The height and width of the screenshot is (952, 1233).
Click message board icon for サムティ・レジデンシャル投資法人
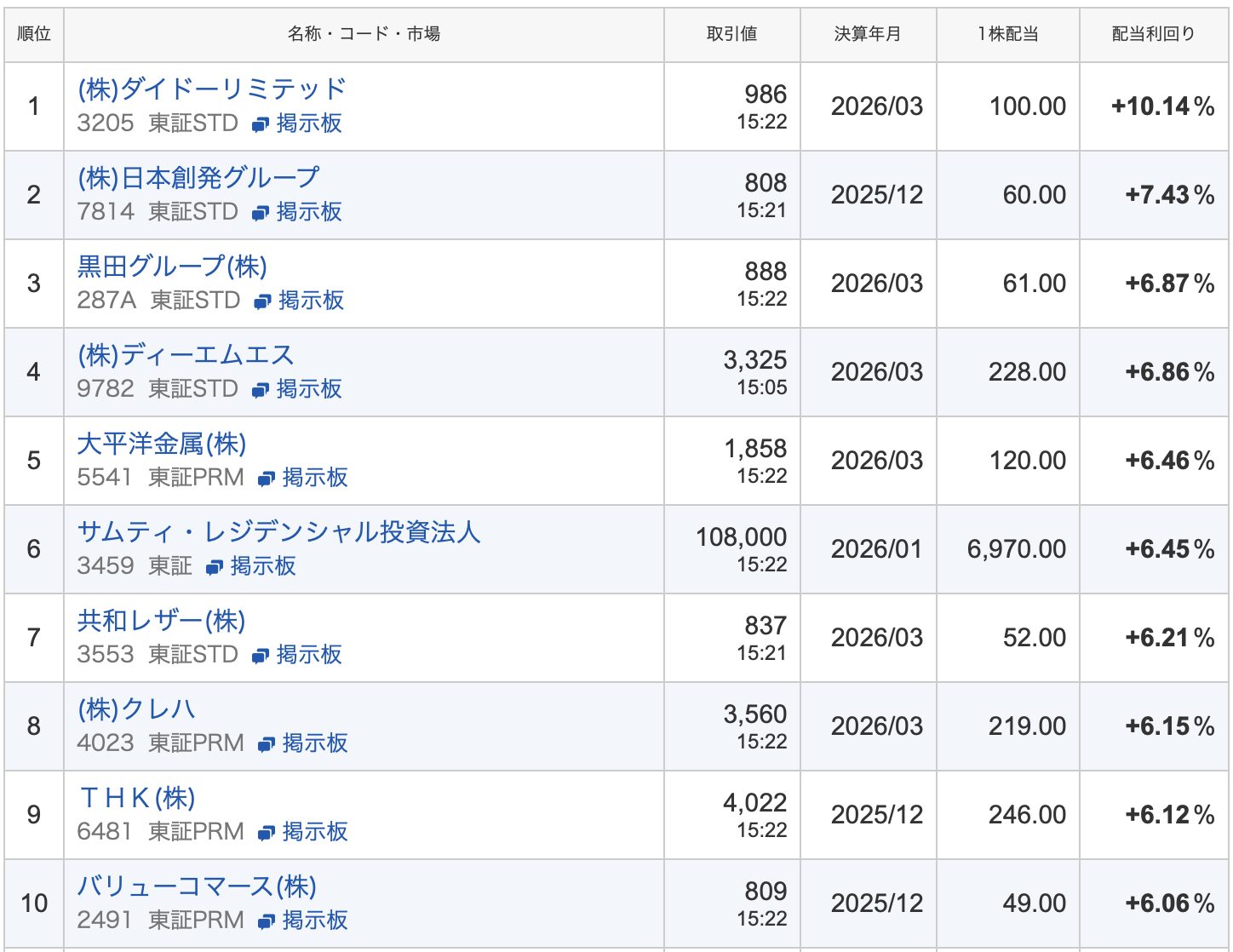(x=215, y=568)
